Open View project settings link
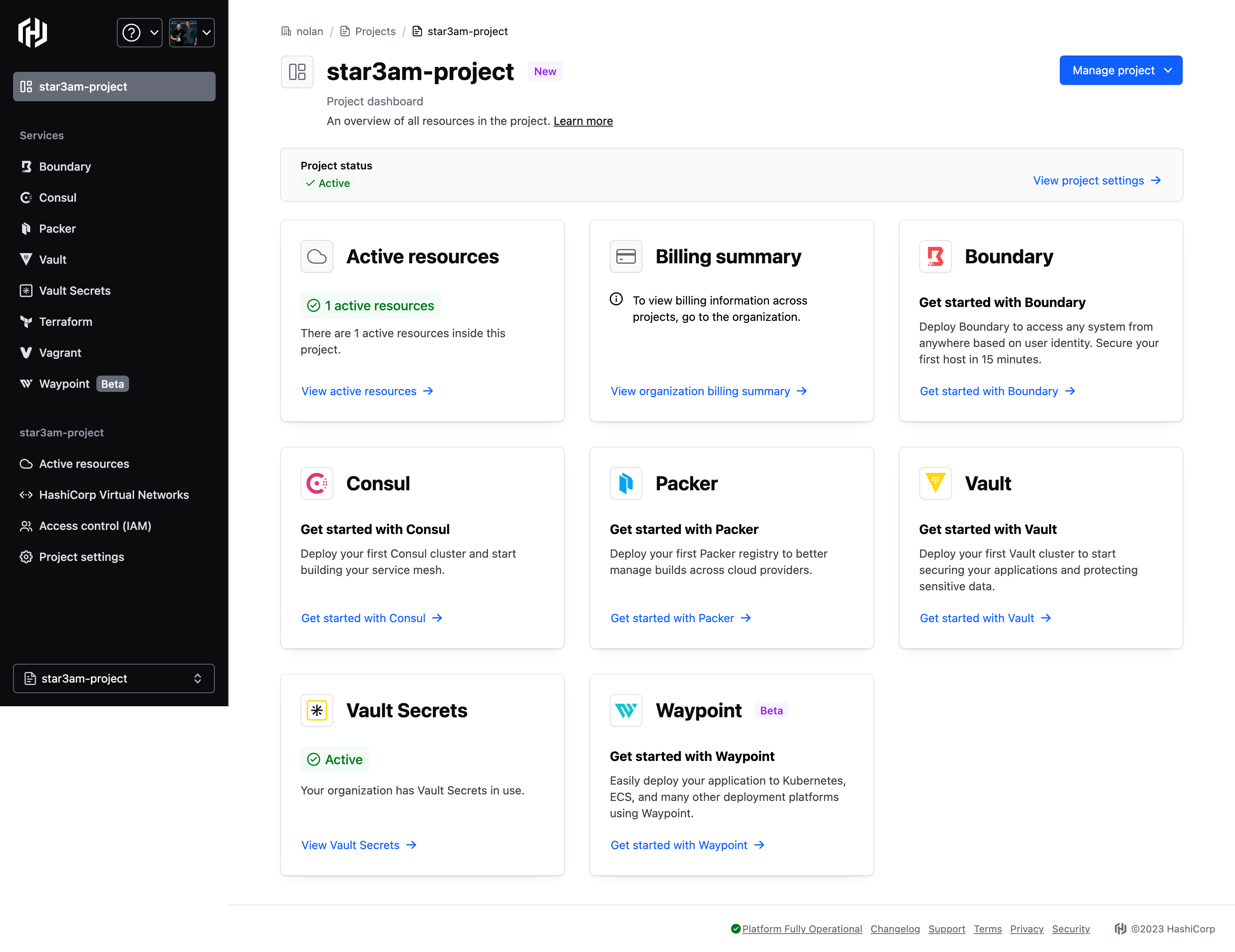The height and width of the screenshot is (952, 1235). [x=1097, y=180]
